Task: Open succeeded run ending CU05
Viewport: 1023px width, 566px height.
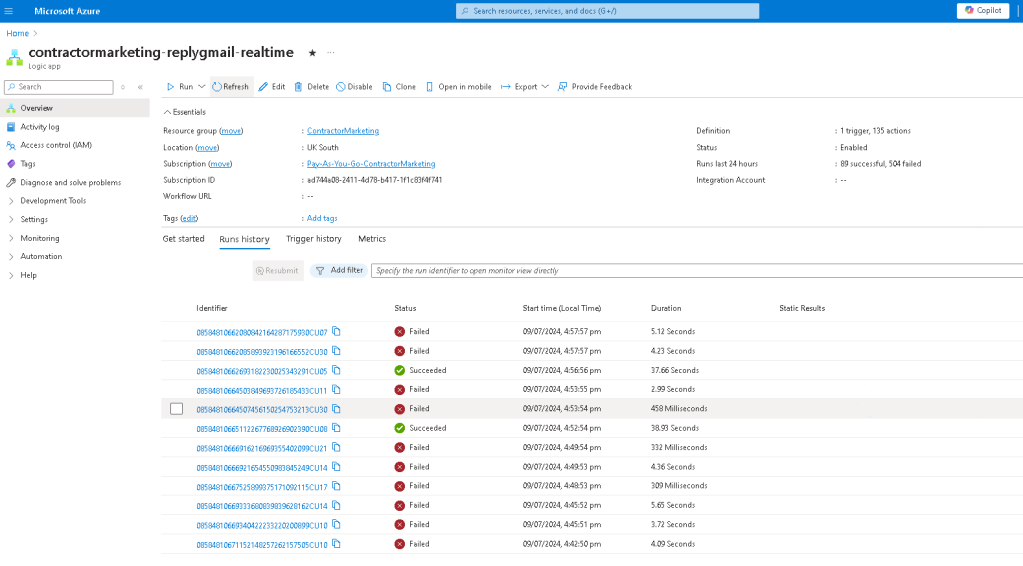Action: (x=262, y=372)
